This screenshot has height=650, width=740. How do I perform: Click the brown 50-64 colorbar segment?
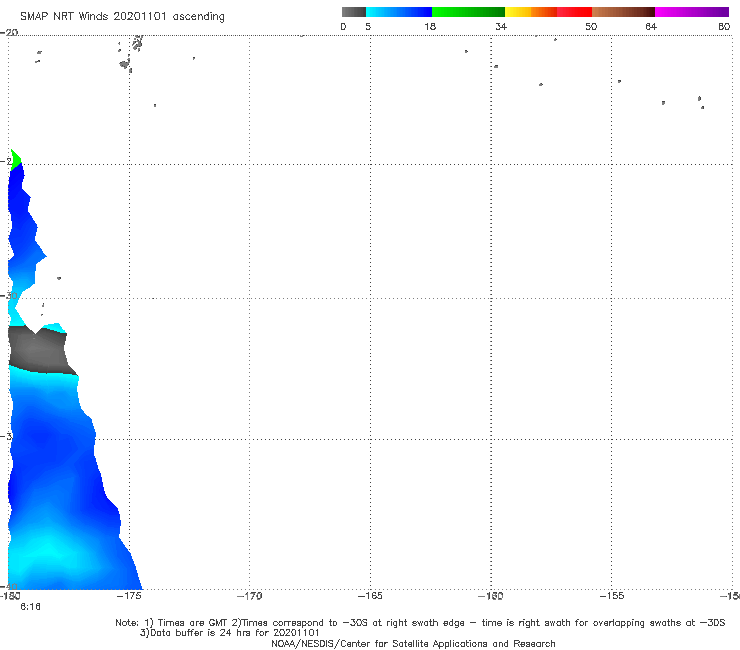(623, 12)
